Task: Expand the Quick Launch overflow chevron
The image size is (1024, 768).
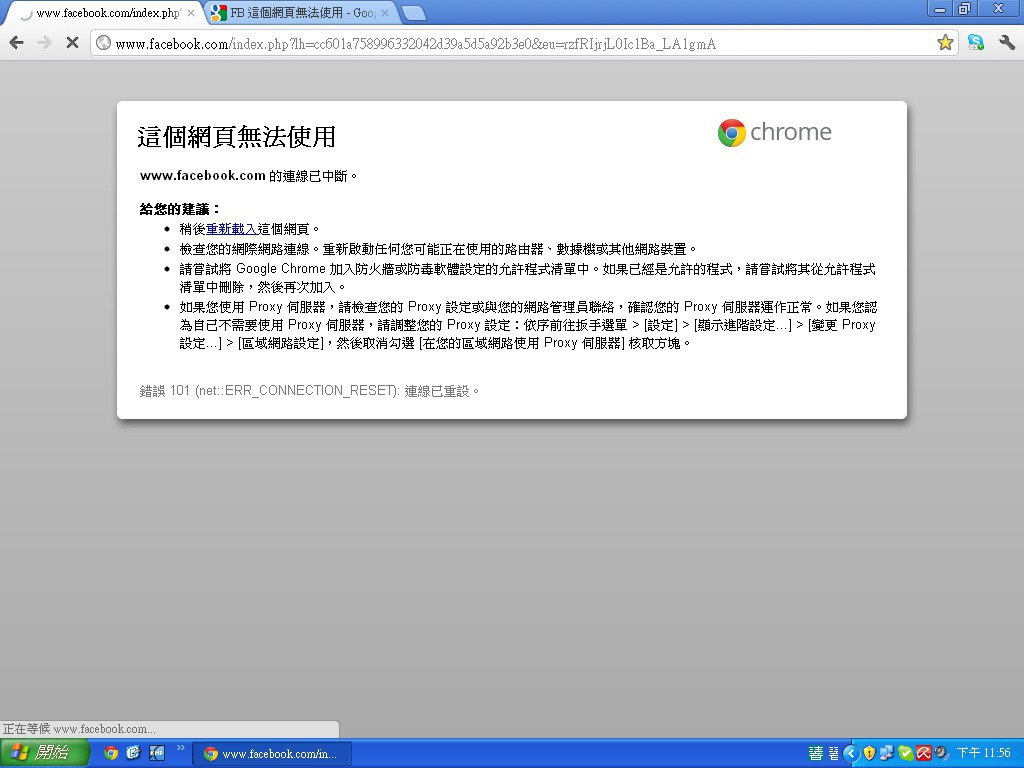Action: (181, 748)
